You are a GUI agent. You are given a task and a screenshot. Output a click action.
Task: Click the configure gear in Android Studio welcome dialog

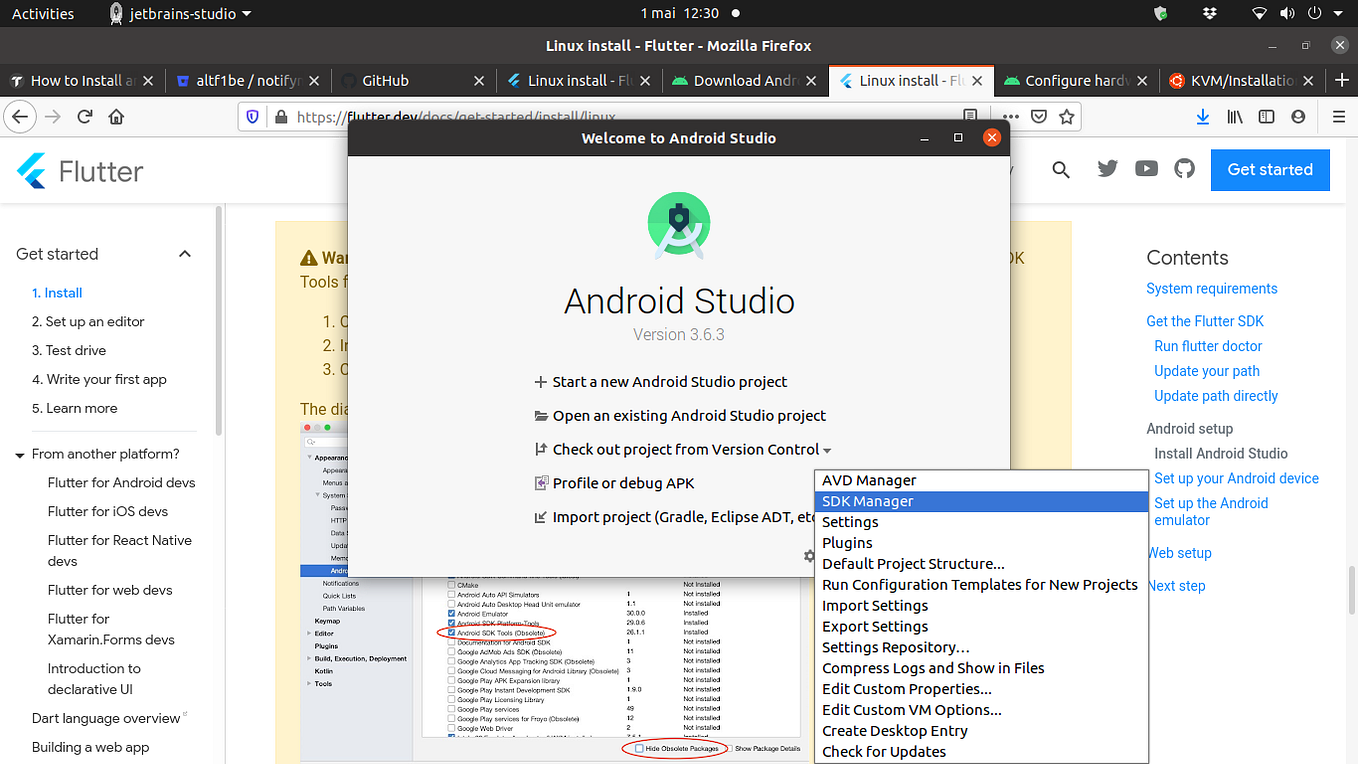808,557
